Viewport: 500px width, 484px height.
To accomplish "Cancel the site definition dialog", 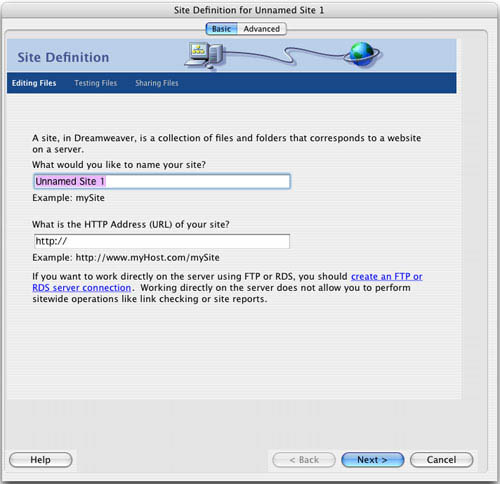I will point(441,460).
